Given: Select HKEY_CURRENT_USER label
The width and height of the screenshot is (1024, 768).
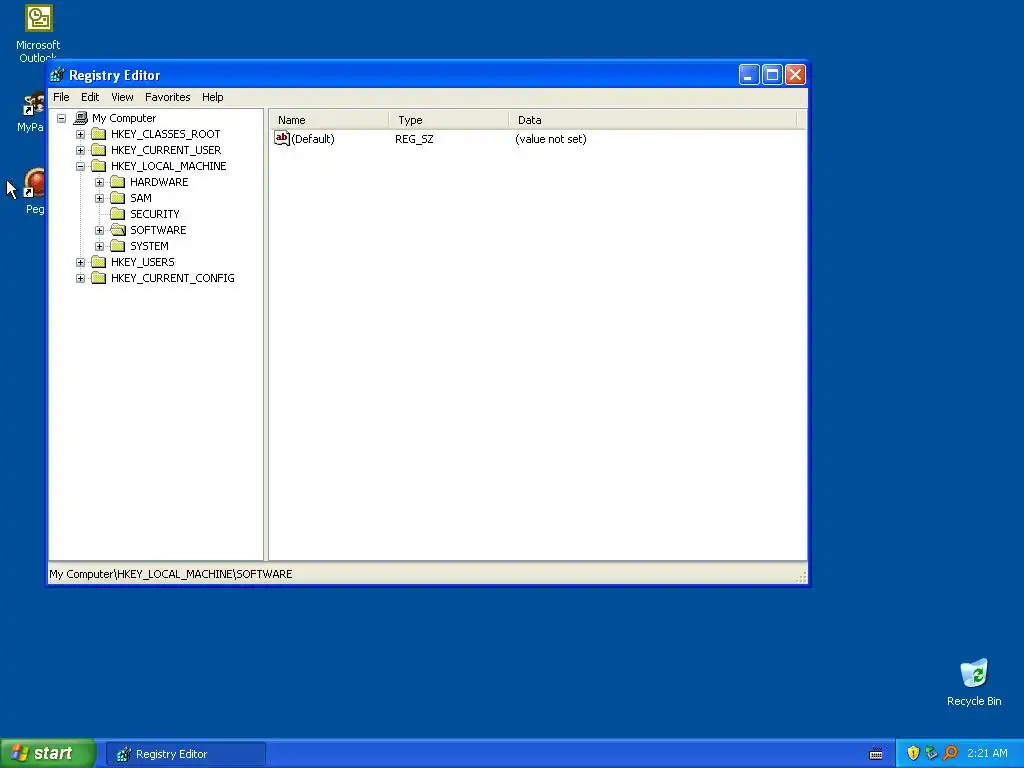Looking at the screenshot, I should point(166,150).
